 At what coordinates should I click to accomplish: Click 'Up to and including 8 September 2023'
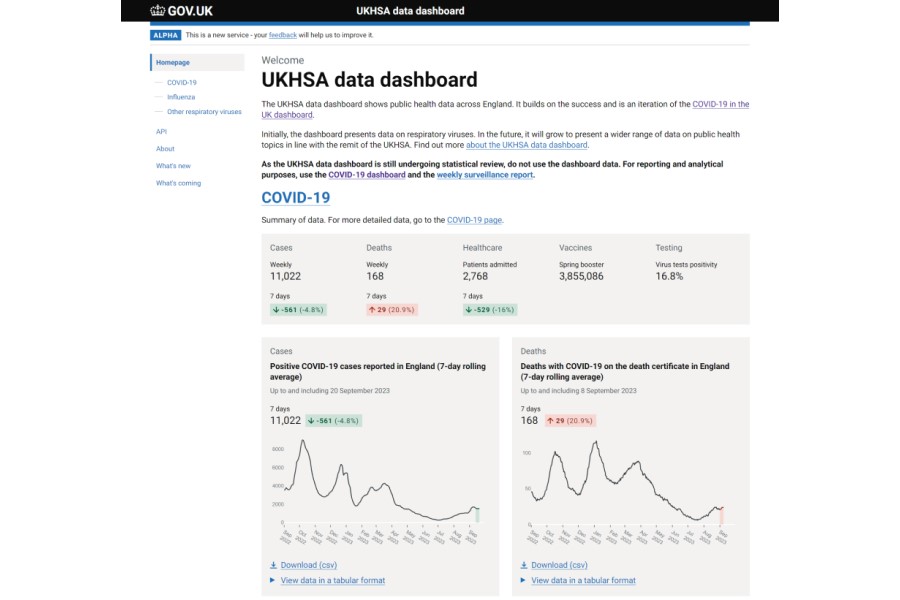[x=578, y=390]
